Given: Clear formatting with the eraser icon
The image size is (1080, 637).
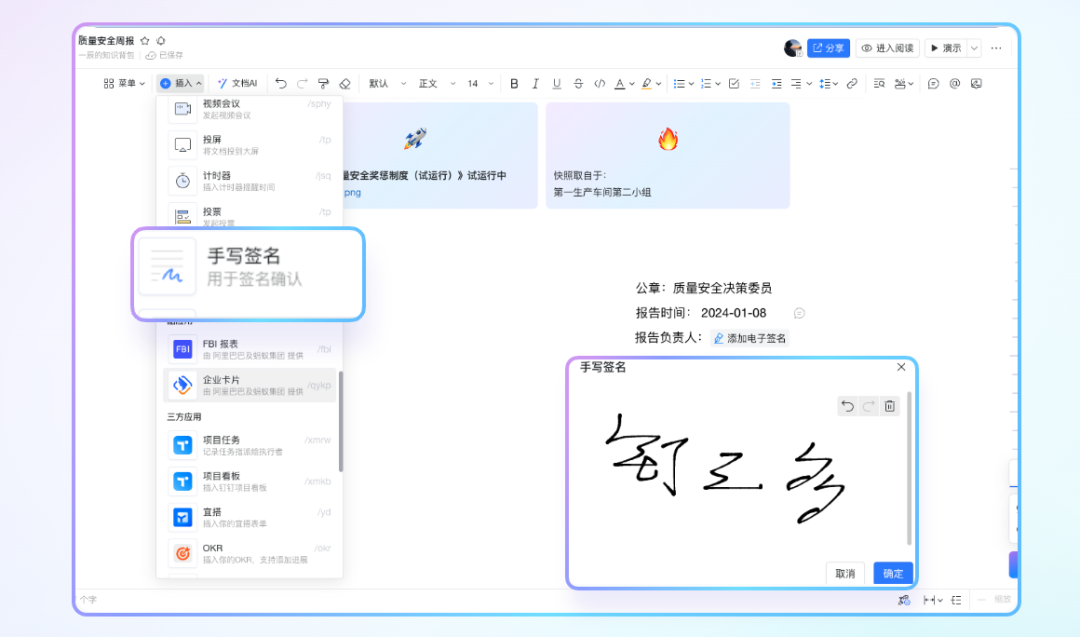Looking at the screenshot, I should [345, 83].
